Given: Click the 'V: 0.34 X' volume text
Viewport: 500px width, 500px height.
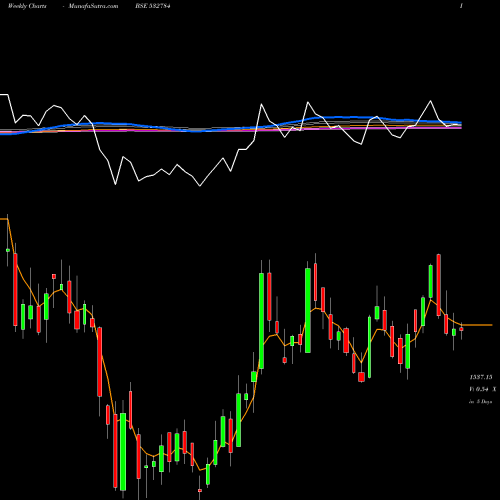Looking at the screenshot, I should pos(482,389).
